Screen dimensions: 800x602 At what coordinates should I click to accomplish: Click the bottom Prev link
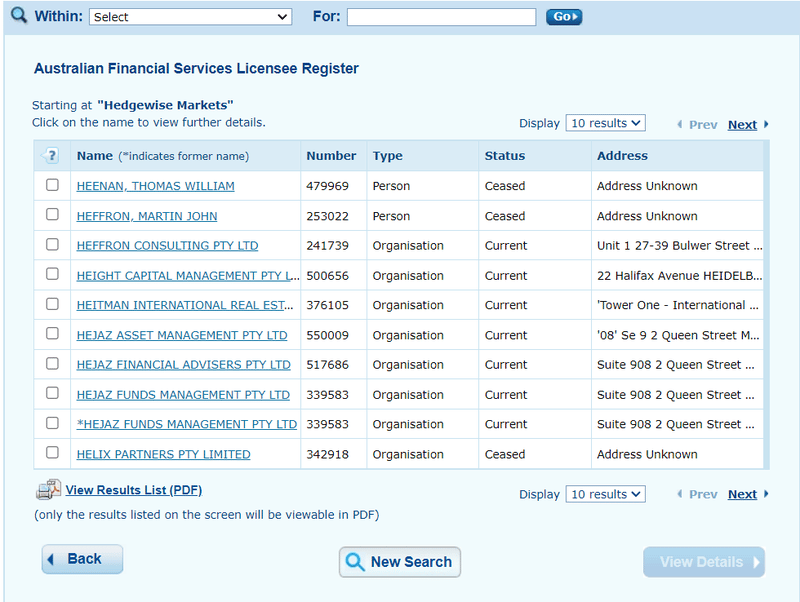(x=703, y=494)
